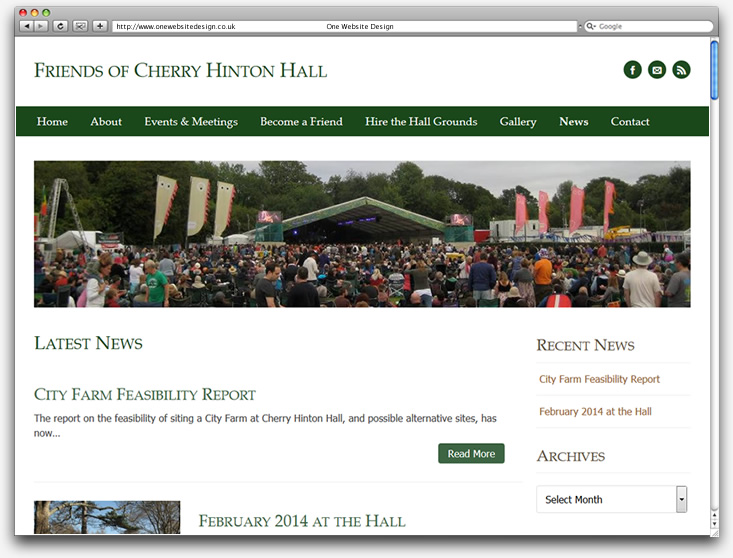The width and height of the screenshot is (733, 558).
Task: Click the Latest News heading
Action: 88,343
